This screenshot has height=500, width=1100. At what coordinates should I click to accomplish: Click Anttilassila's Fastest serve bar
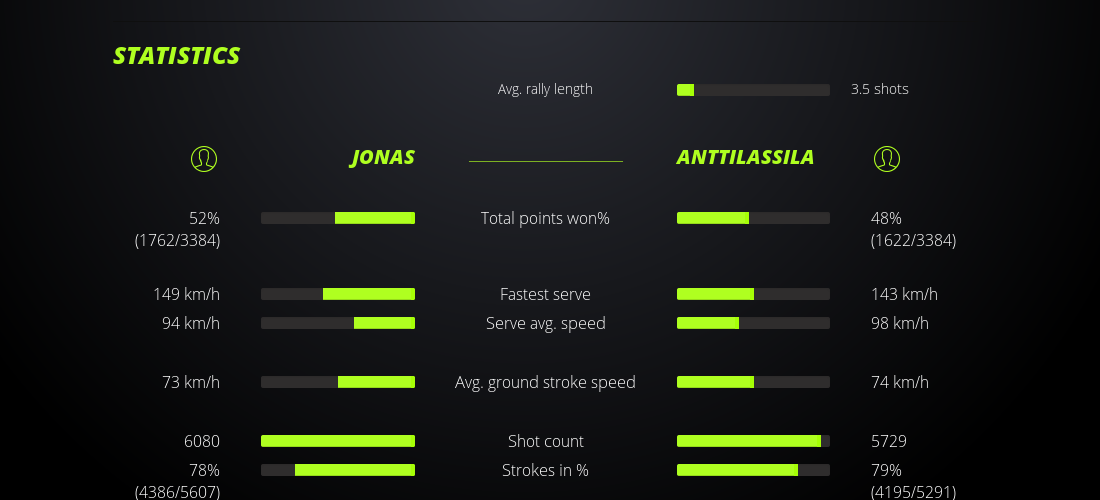pos(753,294)
